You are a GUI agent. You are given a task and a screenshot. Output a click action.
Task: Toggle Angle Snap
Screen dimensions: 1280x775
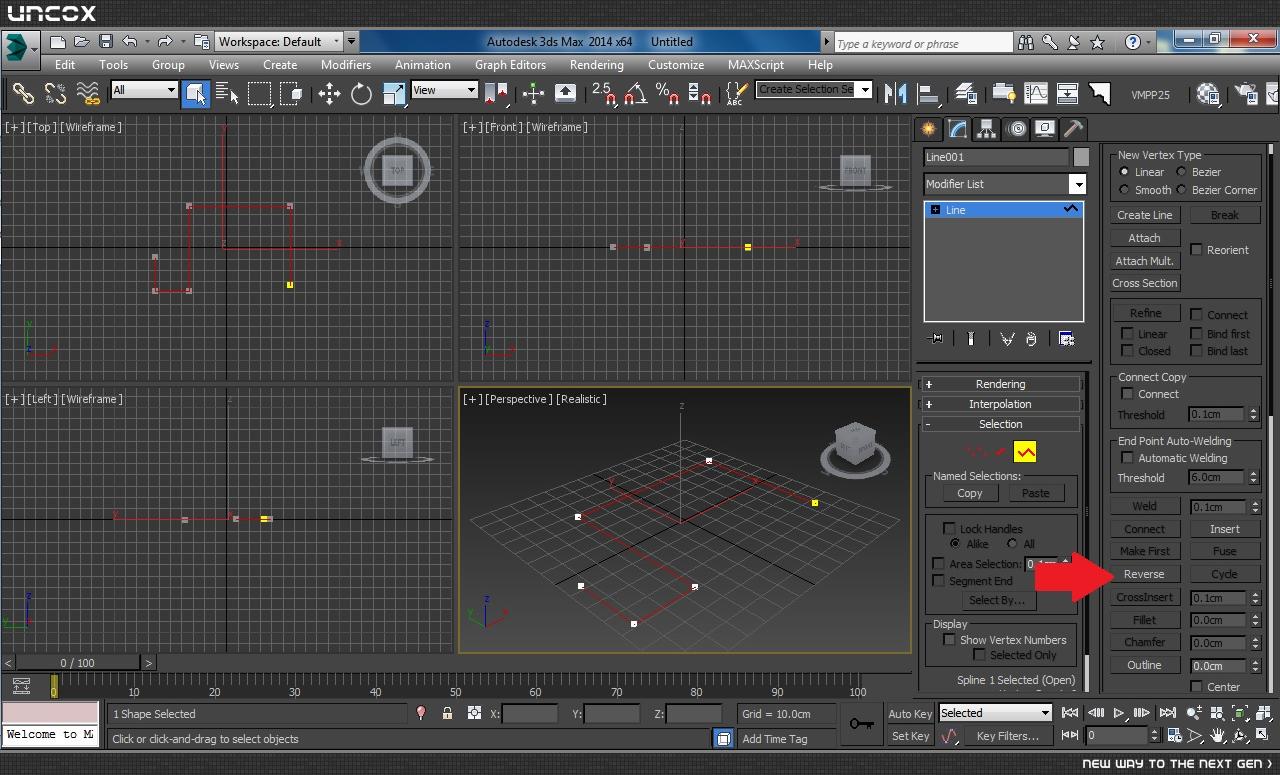point(635,94)
